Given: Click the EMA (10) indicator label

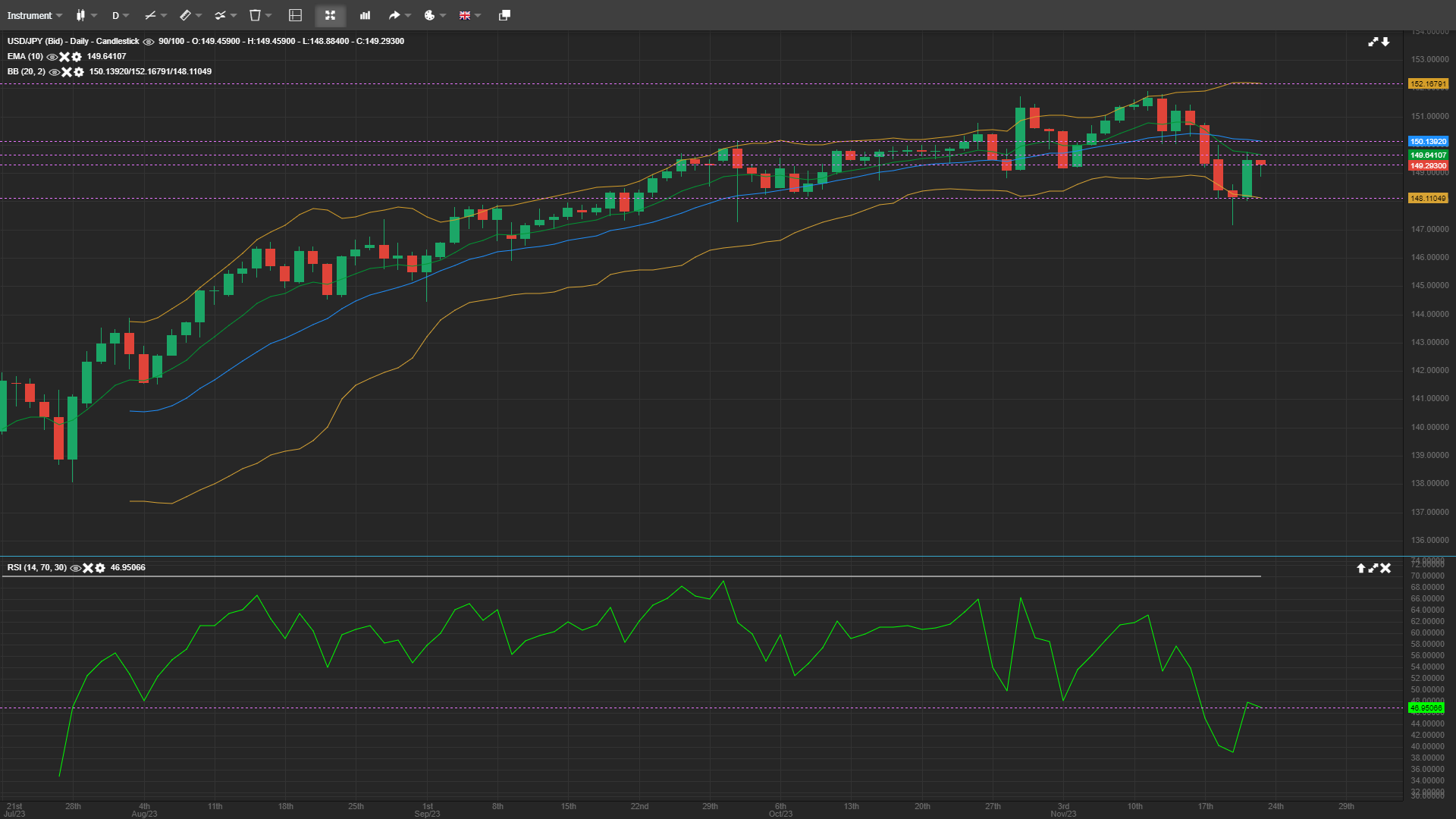Looking at the screenshot, I should (25, 57).
